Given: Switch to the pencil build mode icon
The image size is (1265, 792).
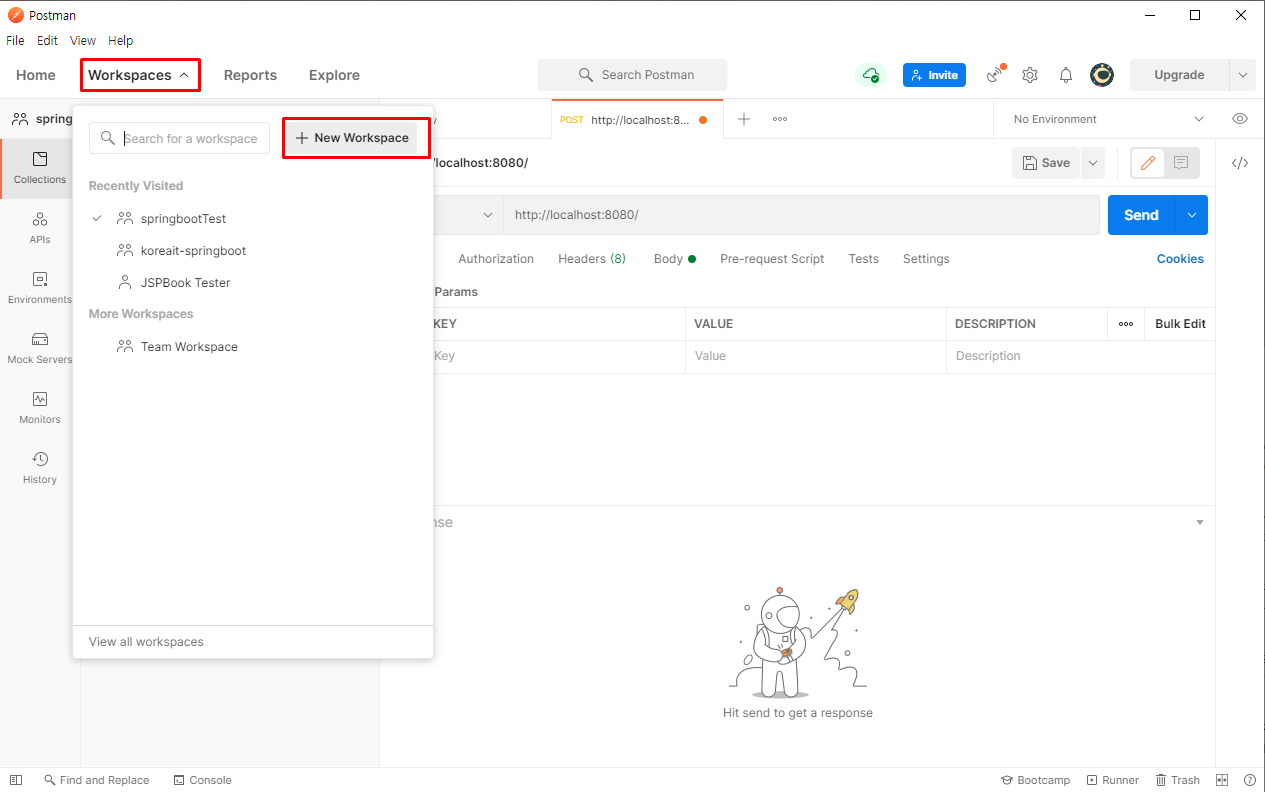Looking at the screenshot, I should (x=1148, y=163).
